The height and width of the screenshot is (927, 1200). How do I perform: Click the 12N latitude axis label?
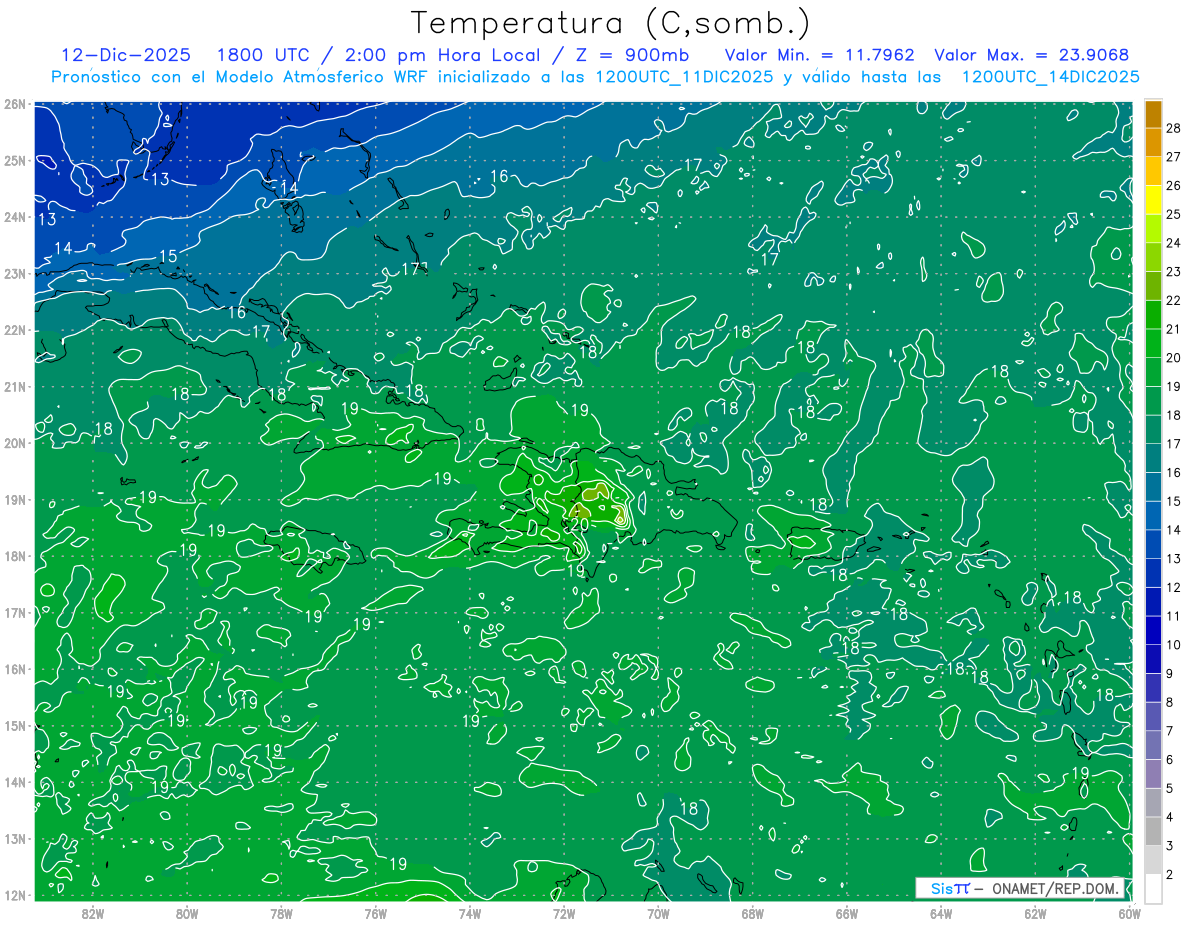point(14,895)
